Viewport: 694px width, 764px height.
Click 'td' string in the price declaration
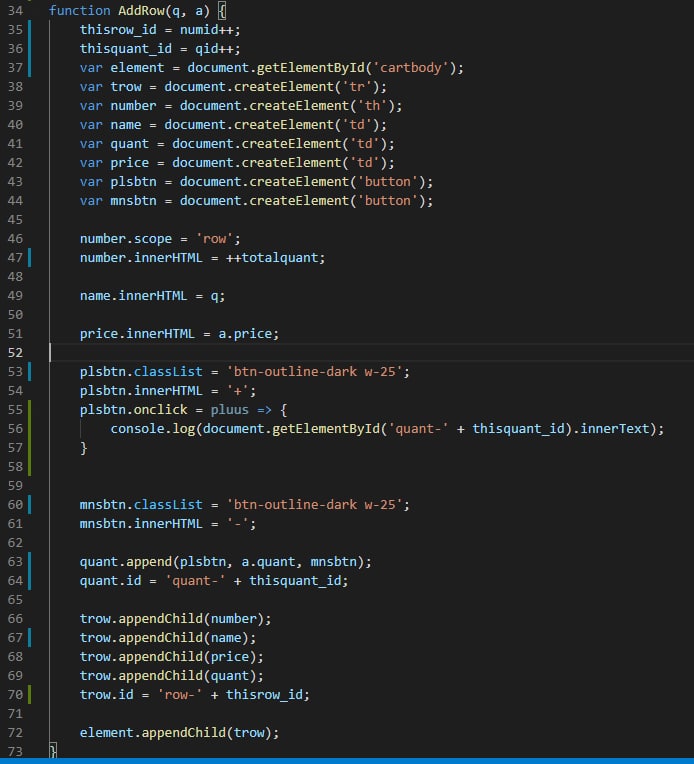[365, 163]
